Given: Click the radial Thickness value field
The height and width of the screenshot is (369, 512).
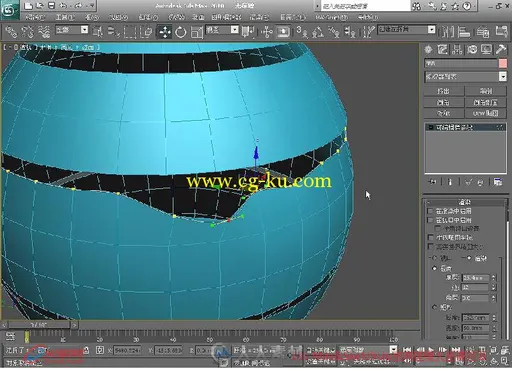Looking at the screenshot, I should 475,278.
